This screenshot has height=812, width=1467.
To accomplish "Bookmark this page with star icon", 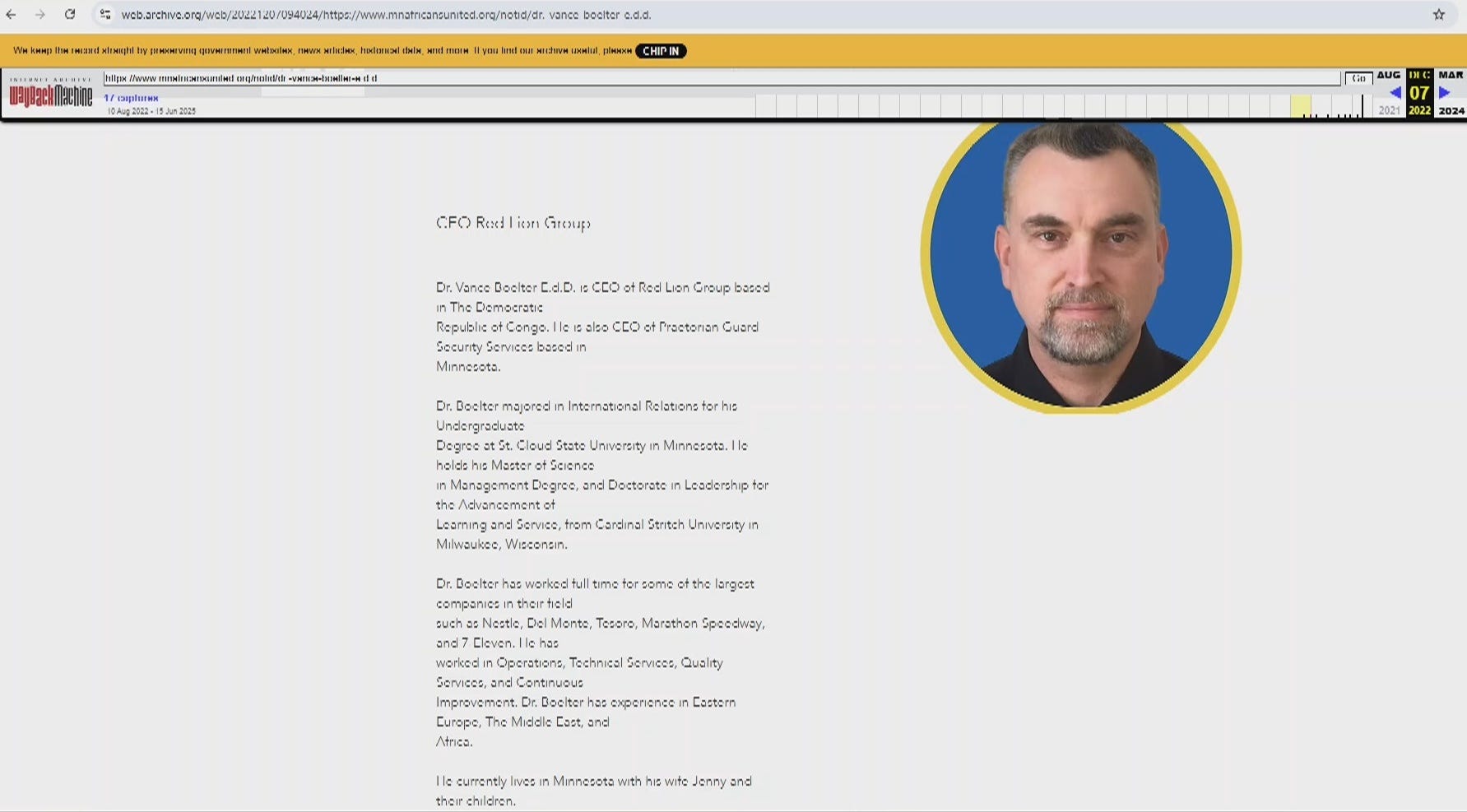I will pyautogui.click(x=1439, y=14).
